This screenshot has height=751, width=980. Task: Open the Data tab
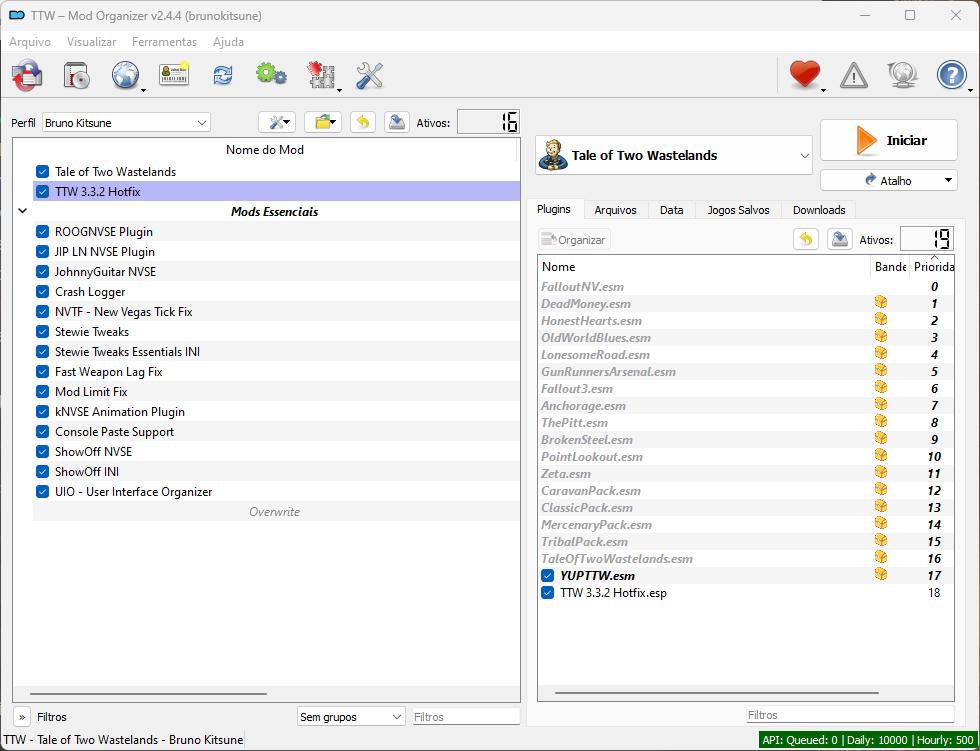click(x=671, y=210)
